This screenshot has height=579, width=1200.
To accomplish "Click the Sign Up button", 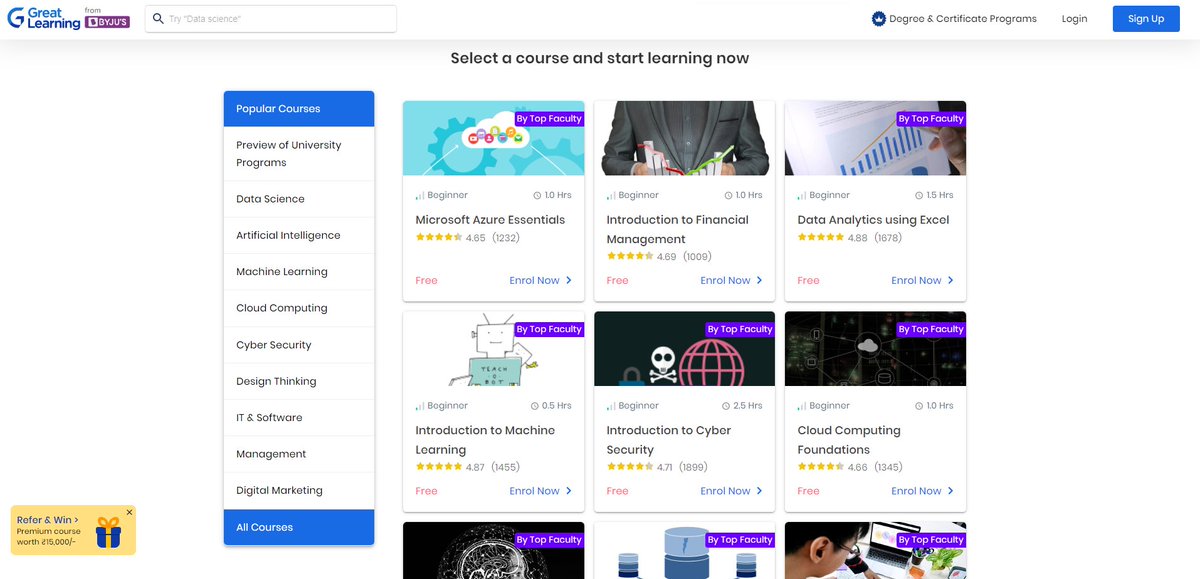I will [1146, 19].
